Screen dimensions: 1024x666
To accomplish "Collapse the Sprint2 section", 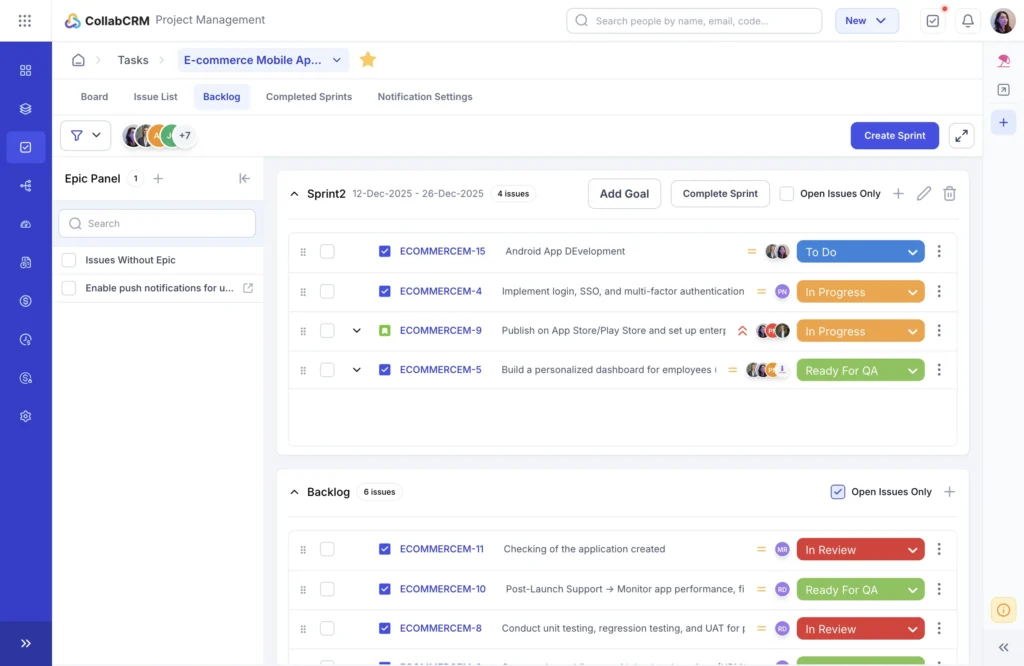I will (294, 193).
